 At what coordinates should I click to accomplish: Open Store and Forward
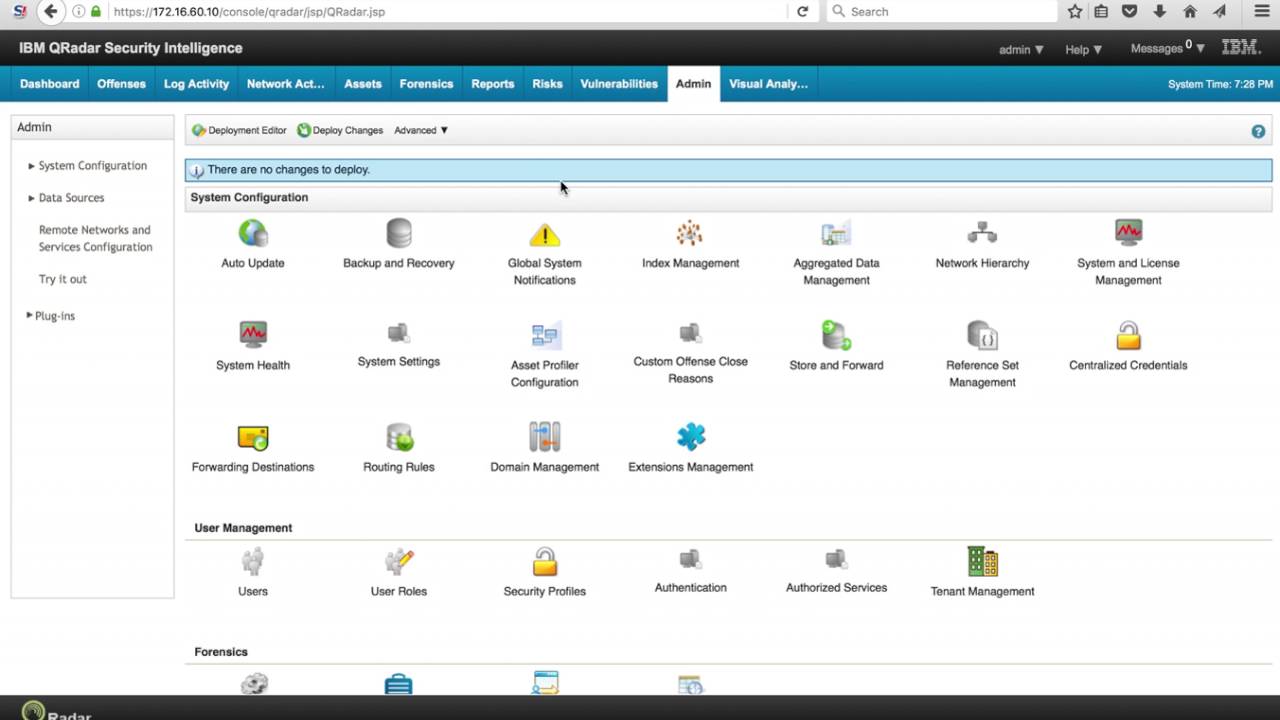point(836,347)
